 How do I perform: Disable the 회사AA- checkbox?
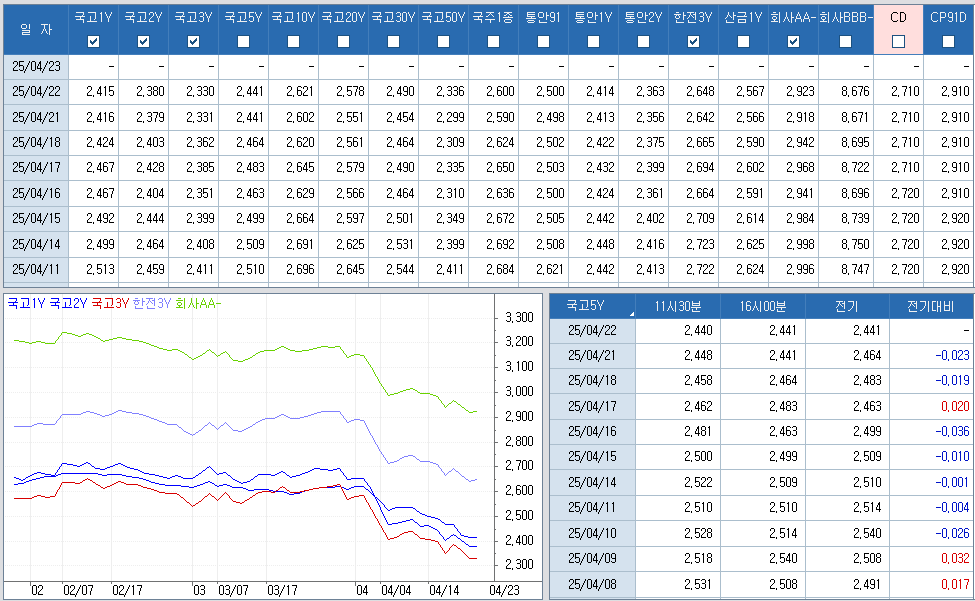(x=793, y=41)
